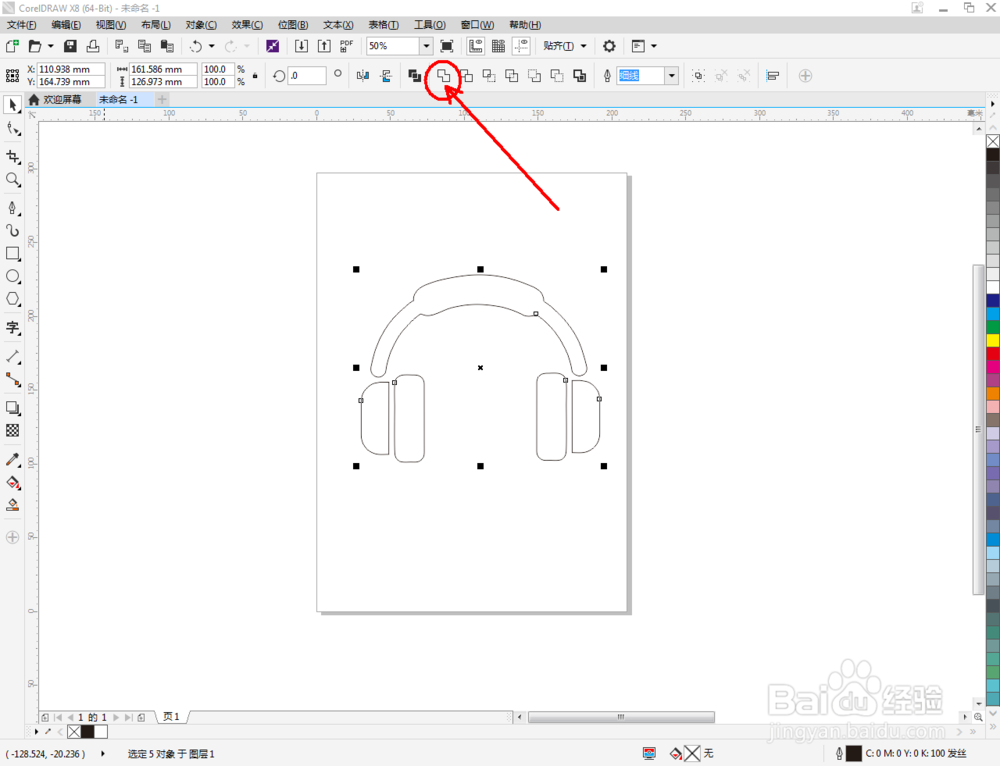Publish to PDF

(346, 46)
